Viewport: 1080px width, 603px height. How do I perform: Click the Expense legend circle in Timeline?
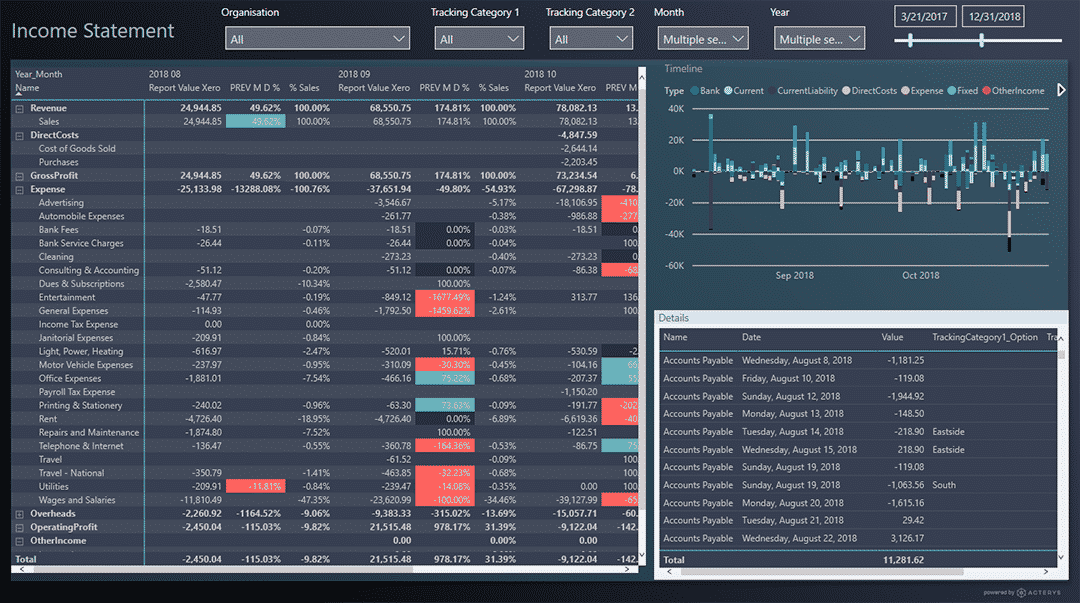coord(905,91)
